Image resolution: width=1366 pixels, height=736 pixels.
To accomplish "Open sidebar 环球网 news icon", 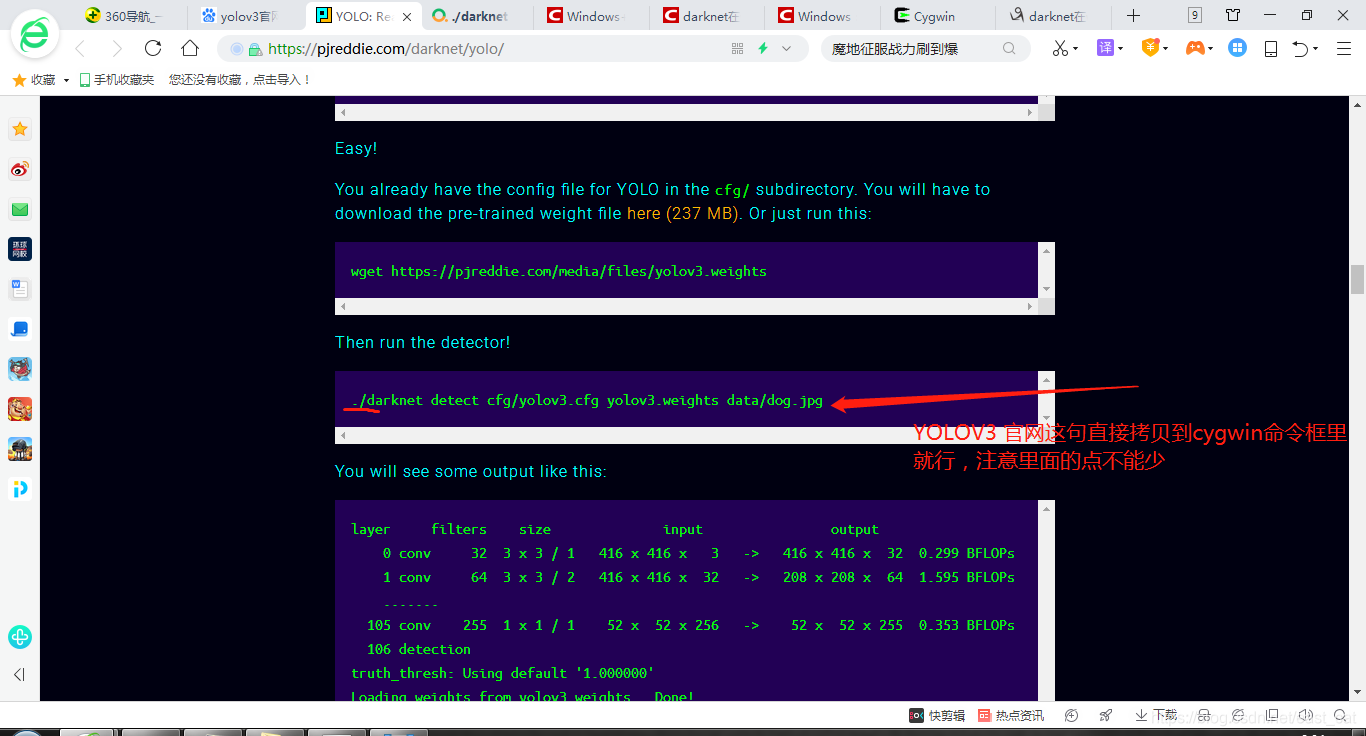I will tap(20, 249).
